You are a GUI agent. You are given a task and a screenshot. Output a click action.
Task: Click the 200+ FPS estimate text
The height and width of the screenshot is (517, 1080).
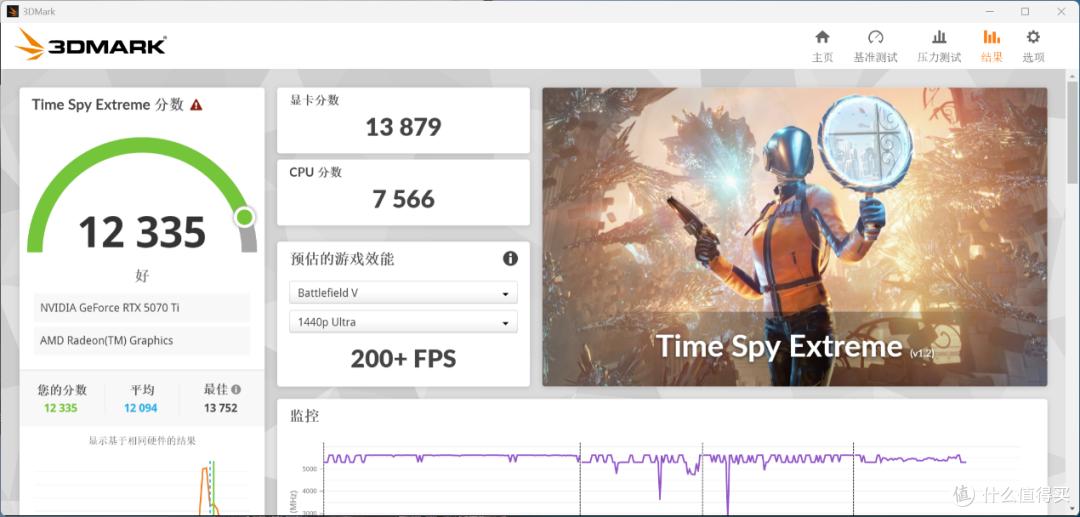404,359
